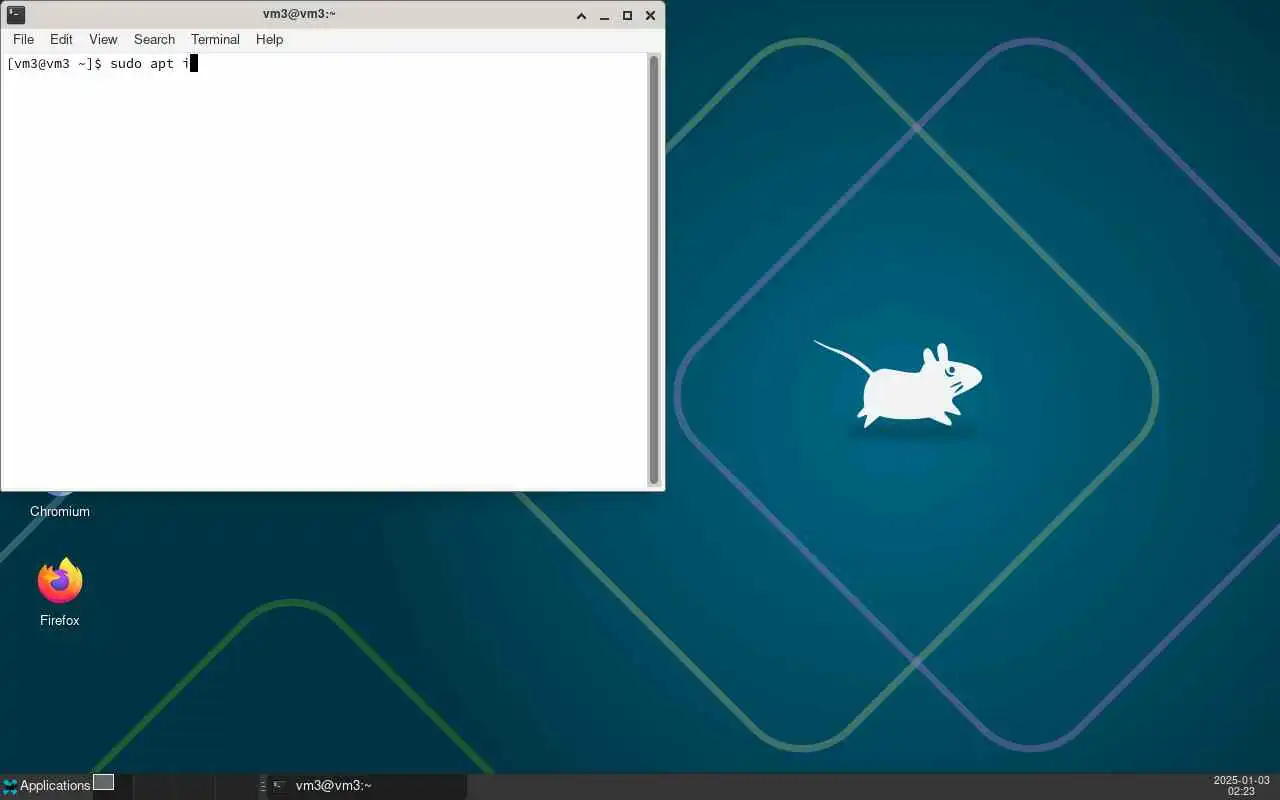1280x800 pixels.
Task: Open the File menu in terminal
Action: click(x=23, y=39)
